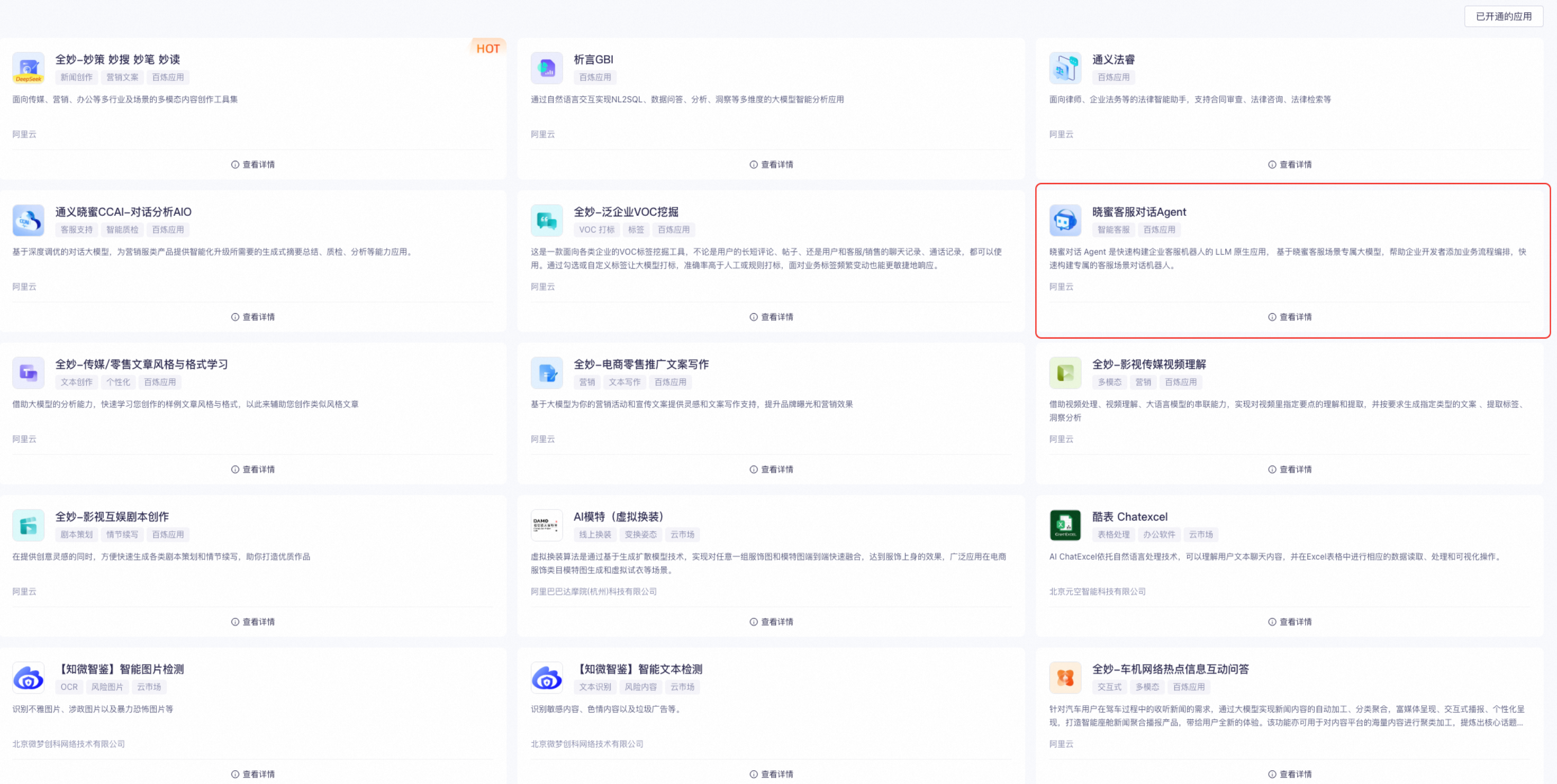Click the 全妙-电商零售推广文案写作 icon

pyautogui.click(x=546, y=372)
